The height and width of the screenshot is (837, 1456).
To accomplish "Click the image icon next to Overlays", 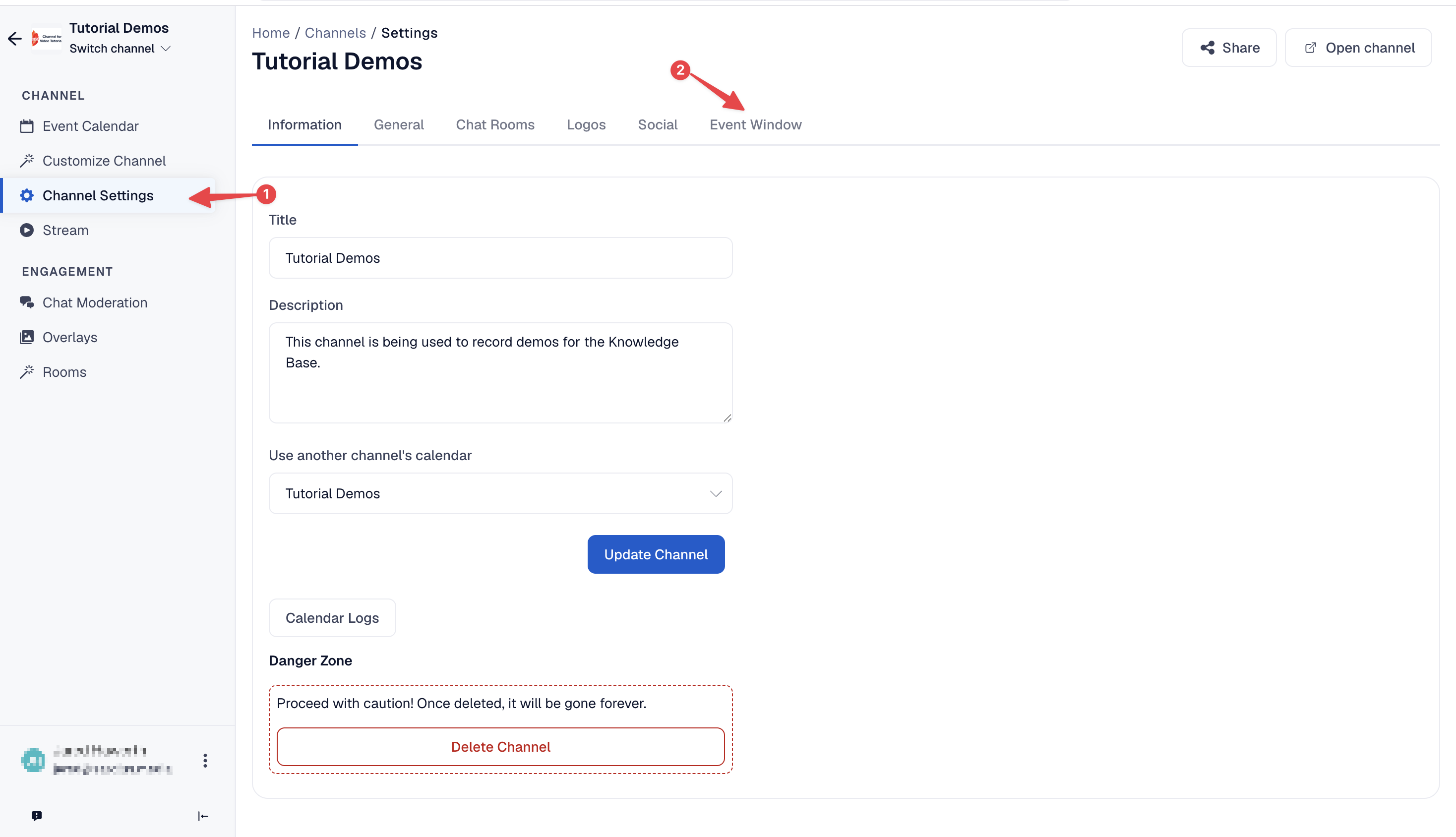I will 26,337.
